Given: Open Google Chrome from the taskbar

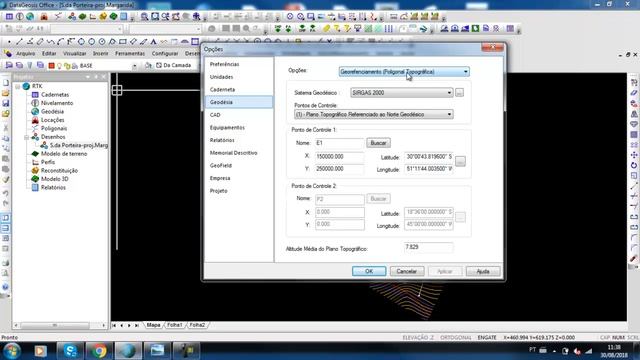Looking at the screenshot, I should (99, 350).
